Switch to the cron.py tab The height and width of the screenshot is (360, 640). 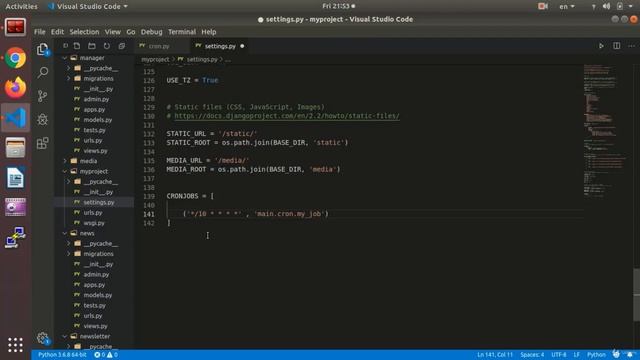point(159,46)
